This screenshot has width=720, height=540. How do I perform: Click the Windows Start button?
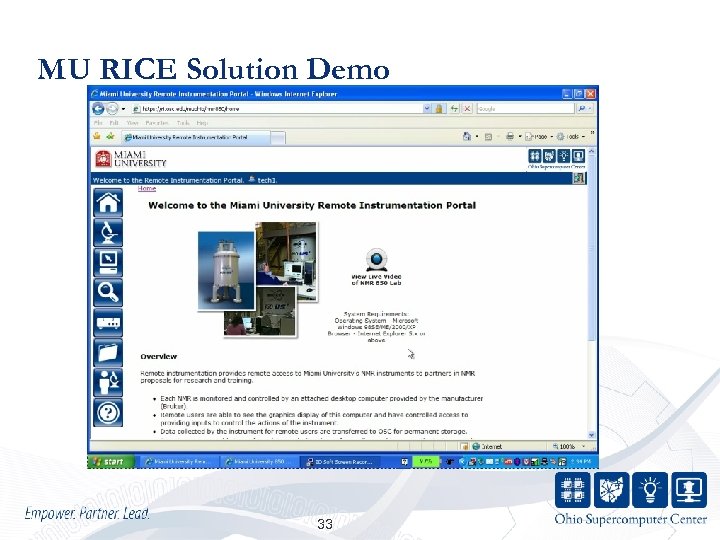pos(111,461)
